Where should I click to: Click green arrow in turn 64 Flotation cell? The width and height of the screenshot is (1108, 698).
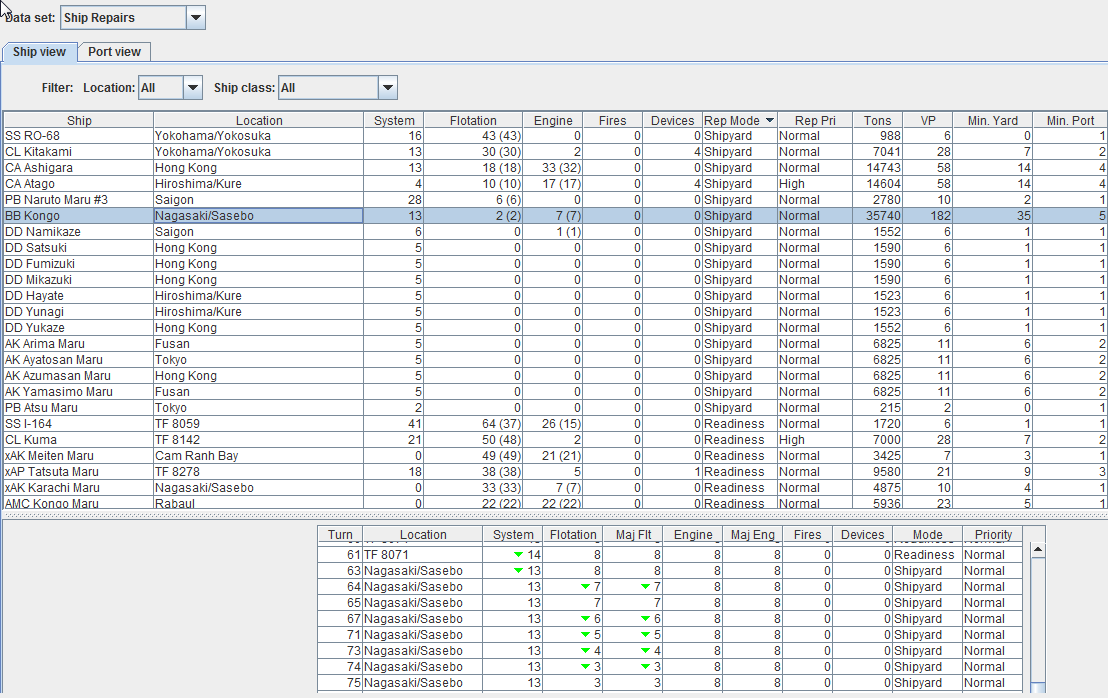pyautogui.click(x=585, y=587)
